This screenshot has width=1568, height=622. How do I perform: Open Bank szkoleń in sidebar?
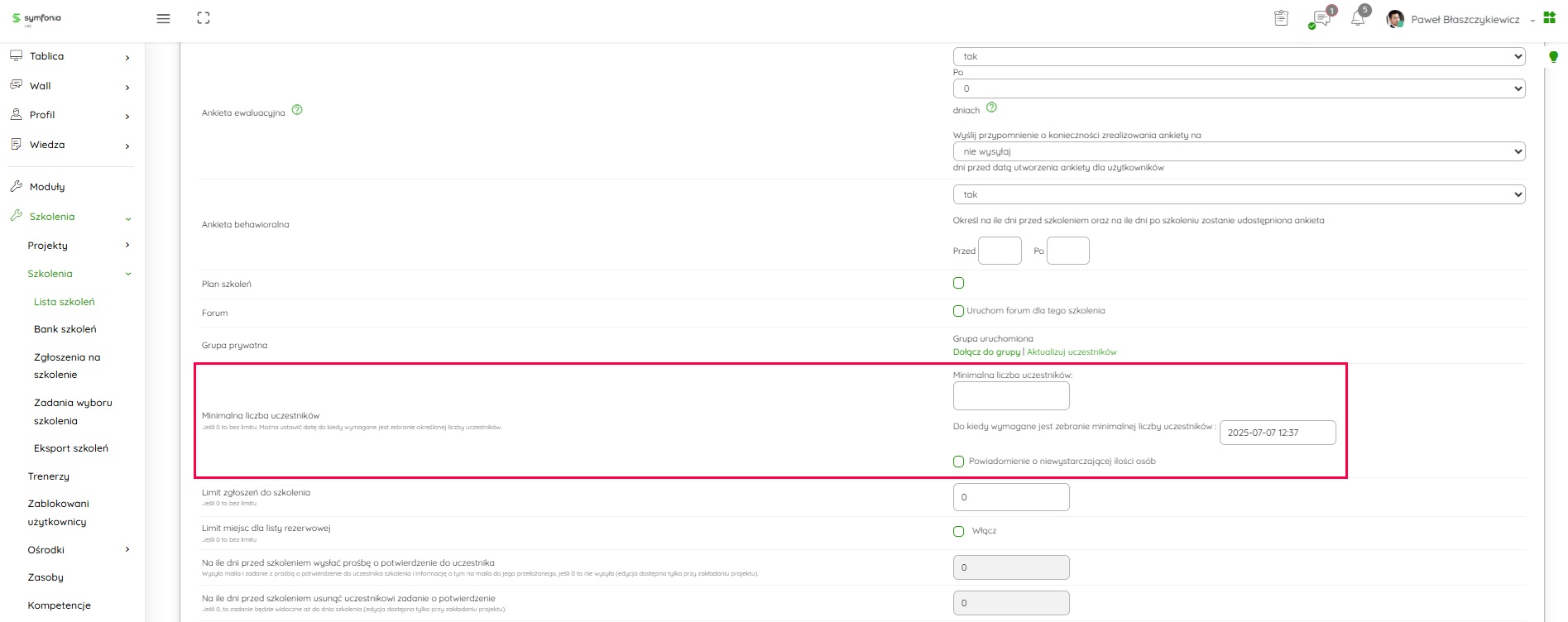click(65, 329)
